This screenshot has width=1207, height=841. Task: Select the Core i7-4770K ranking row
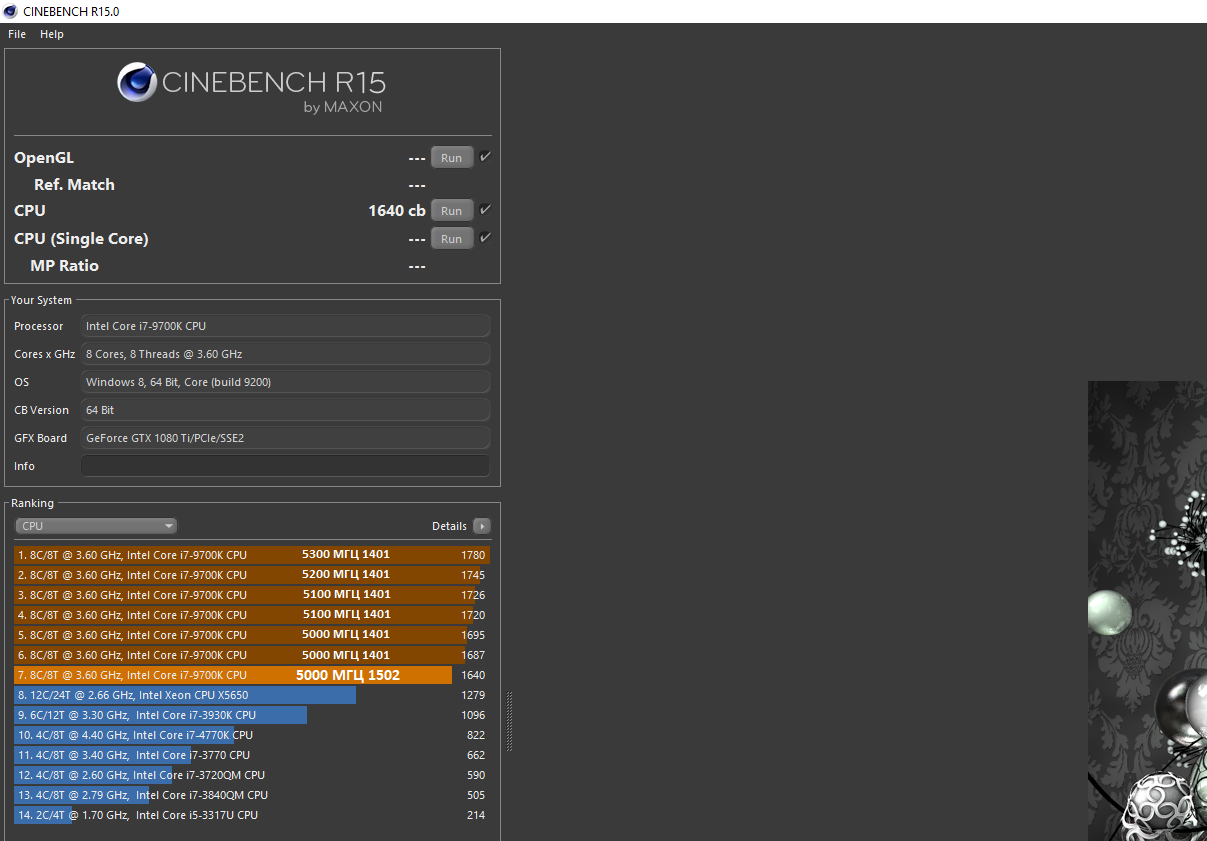click(252, 735)
